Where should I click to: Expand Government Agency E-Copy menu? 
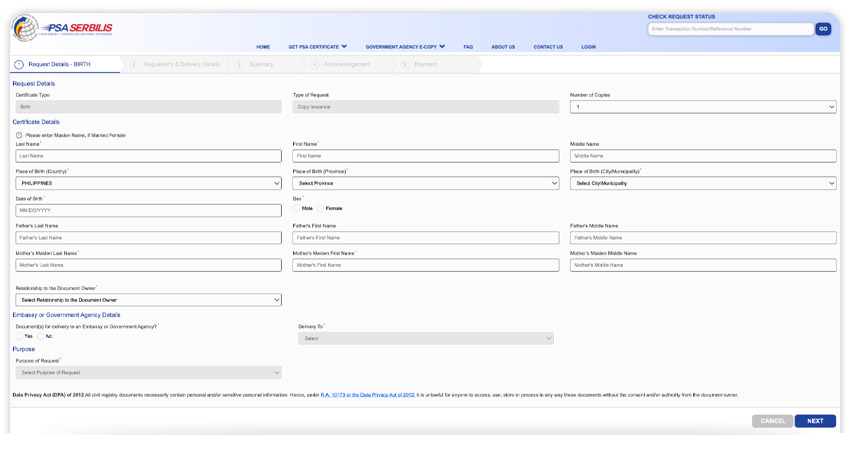point(405,47)
